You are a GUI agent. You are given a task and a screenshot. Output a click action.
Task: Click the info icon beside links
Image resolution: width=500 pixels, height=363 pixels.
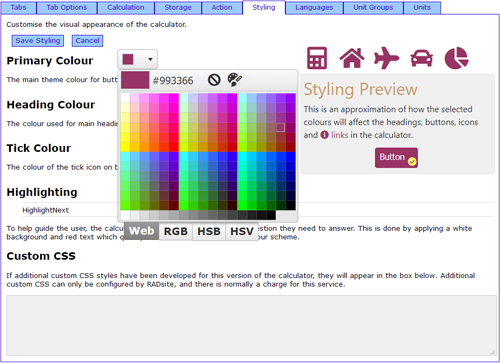(x=324, y=135)
